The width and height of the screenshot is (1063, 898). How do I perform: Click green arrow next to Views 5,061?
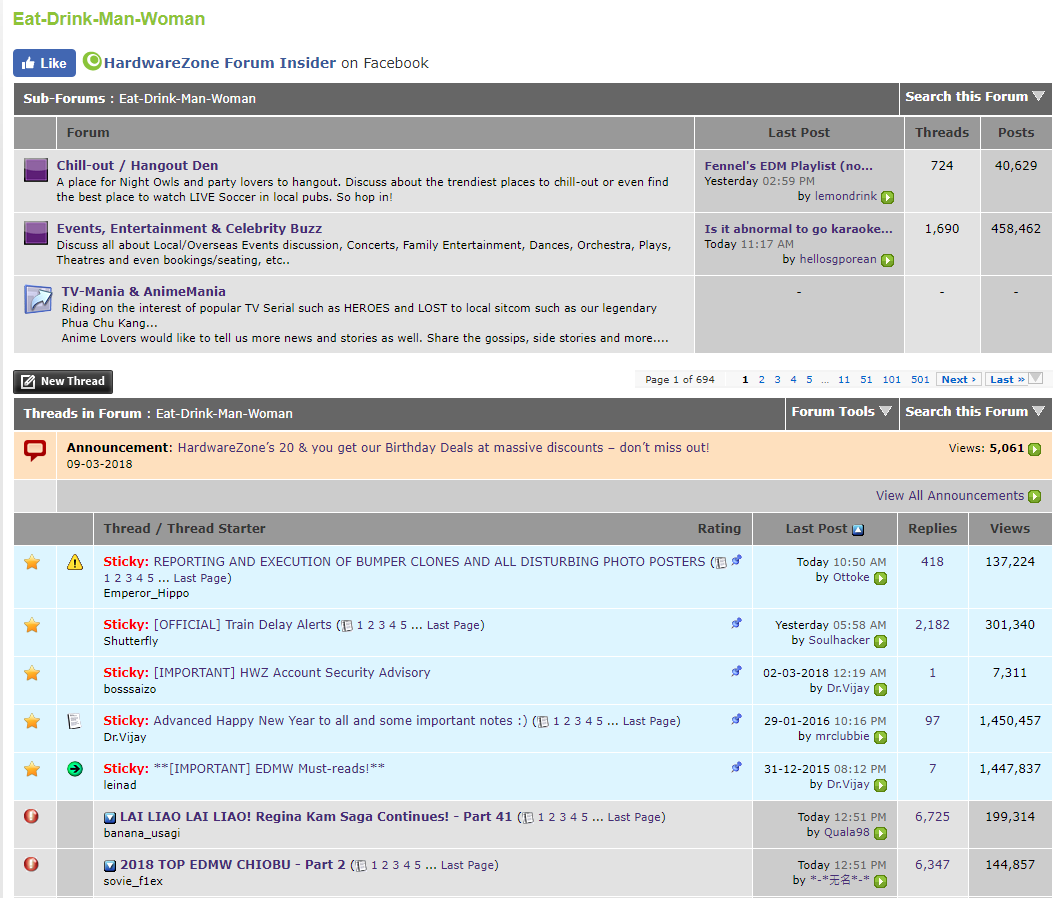1035,449
